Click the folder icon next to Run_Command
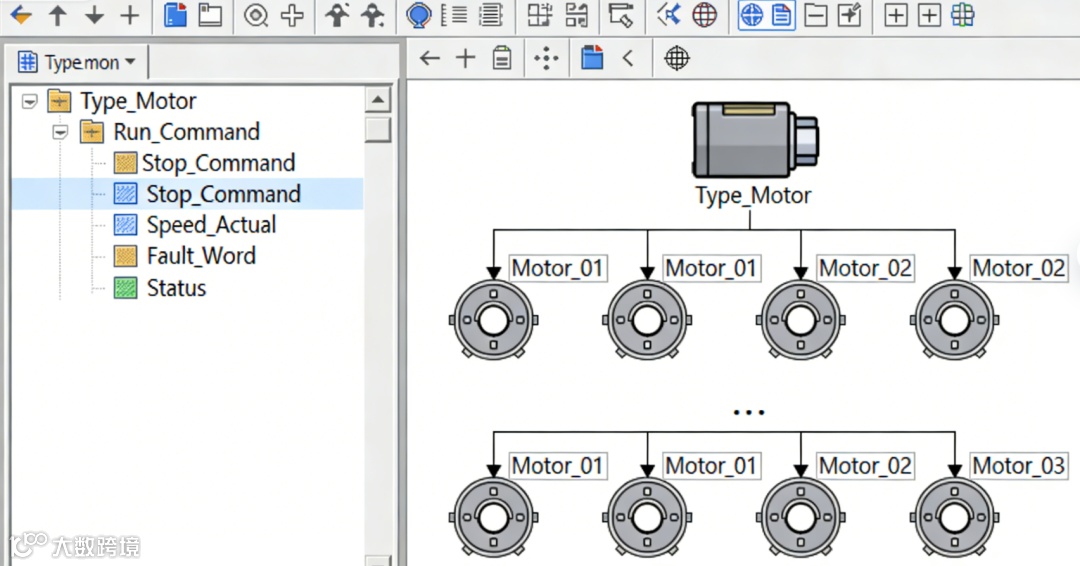1080x566 pixels. [92, 132]
